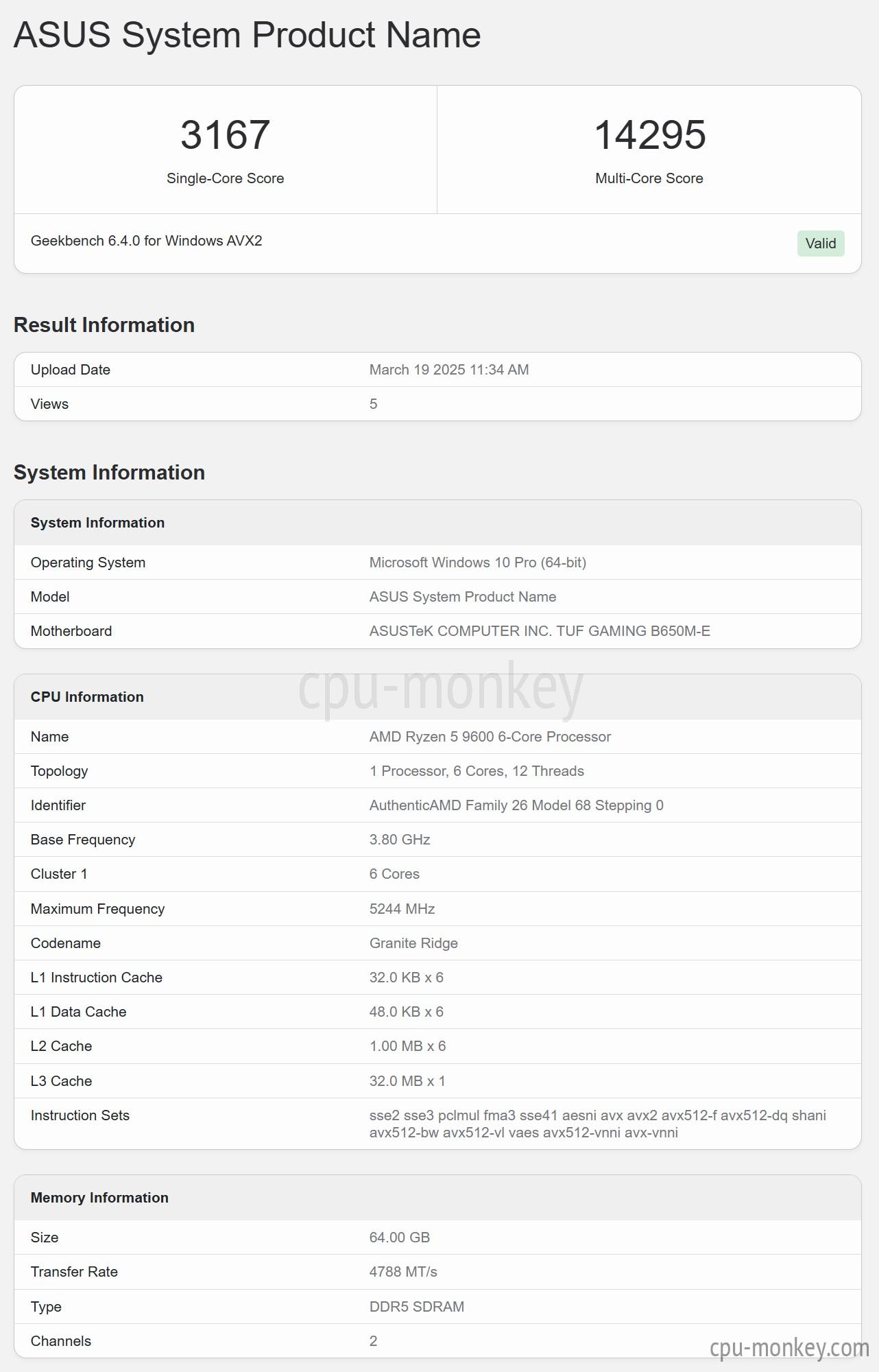Click the 'Operating System' row label

pyautogui.click(x=88, y=563)
